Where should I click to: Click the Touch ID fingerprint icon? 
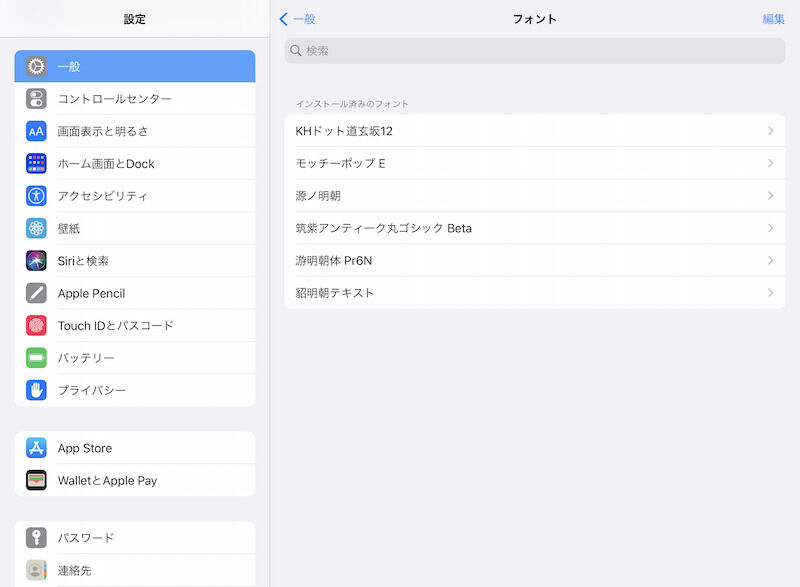coord(36,325)
